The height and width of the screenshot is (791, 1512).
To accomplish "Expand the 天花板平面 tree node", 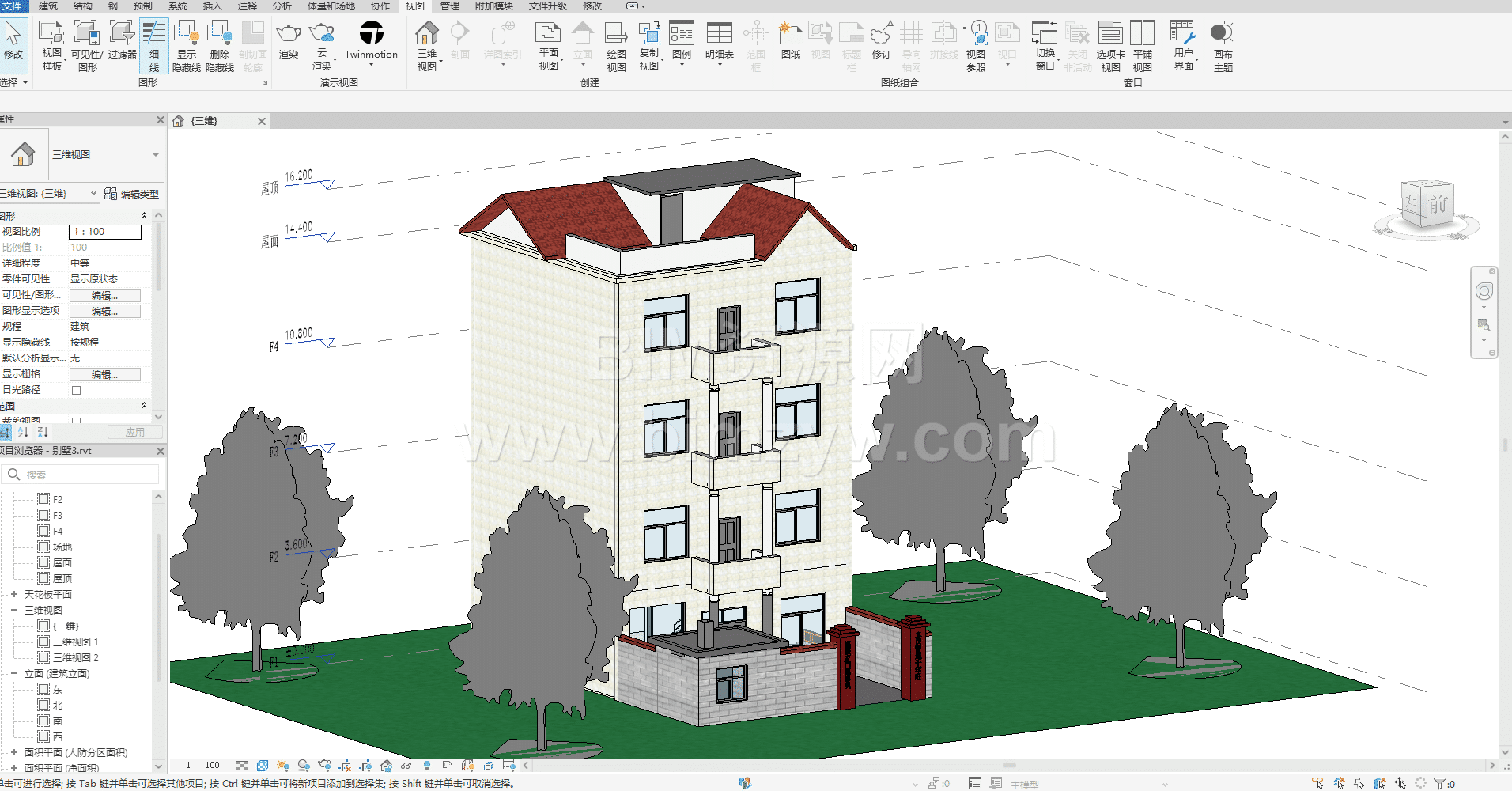I will coord(14,594).
